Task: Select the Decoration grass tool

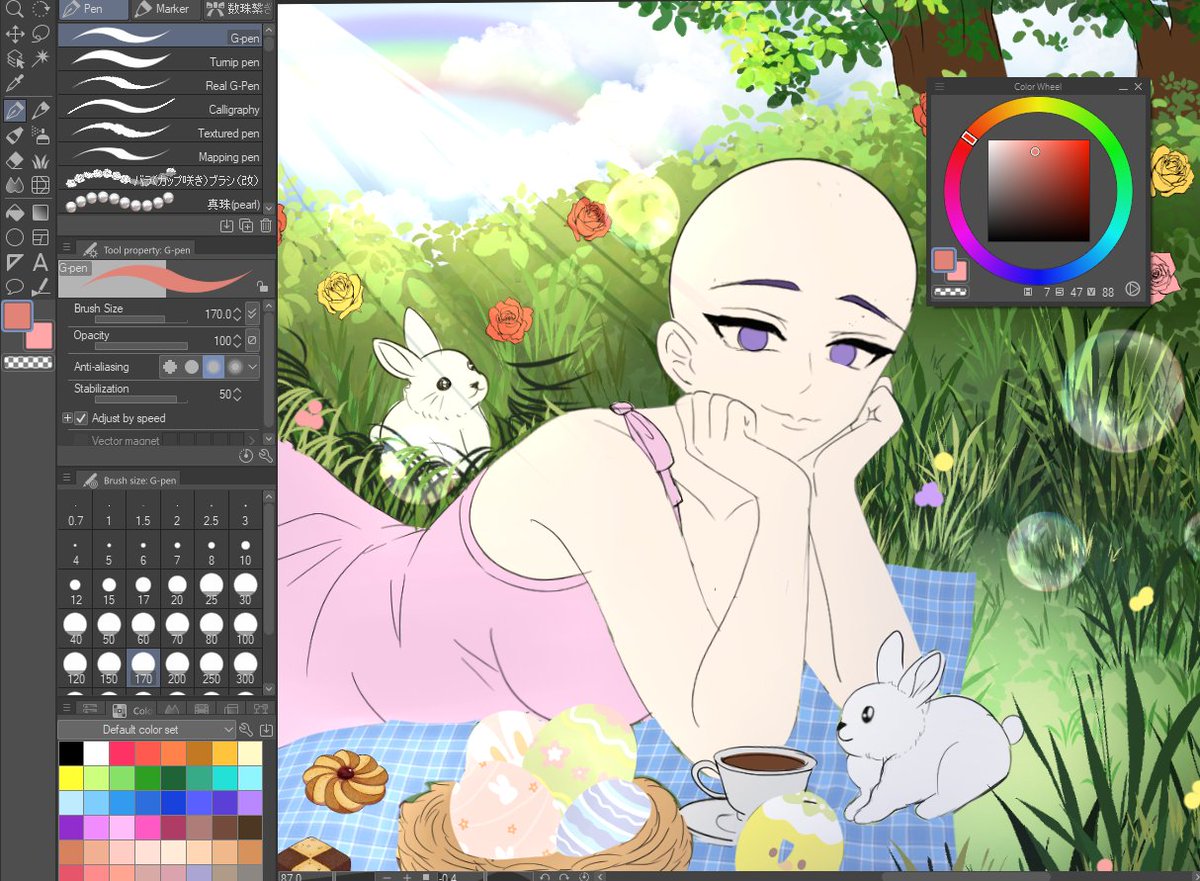Action: 41,160
